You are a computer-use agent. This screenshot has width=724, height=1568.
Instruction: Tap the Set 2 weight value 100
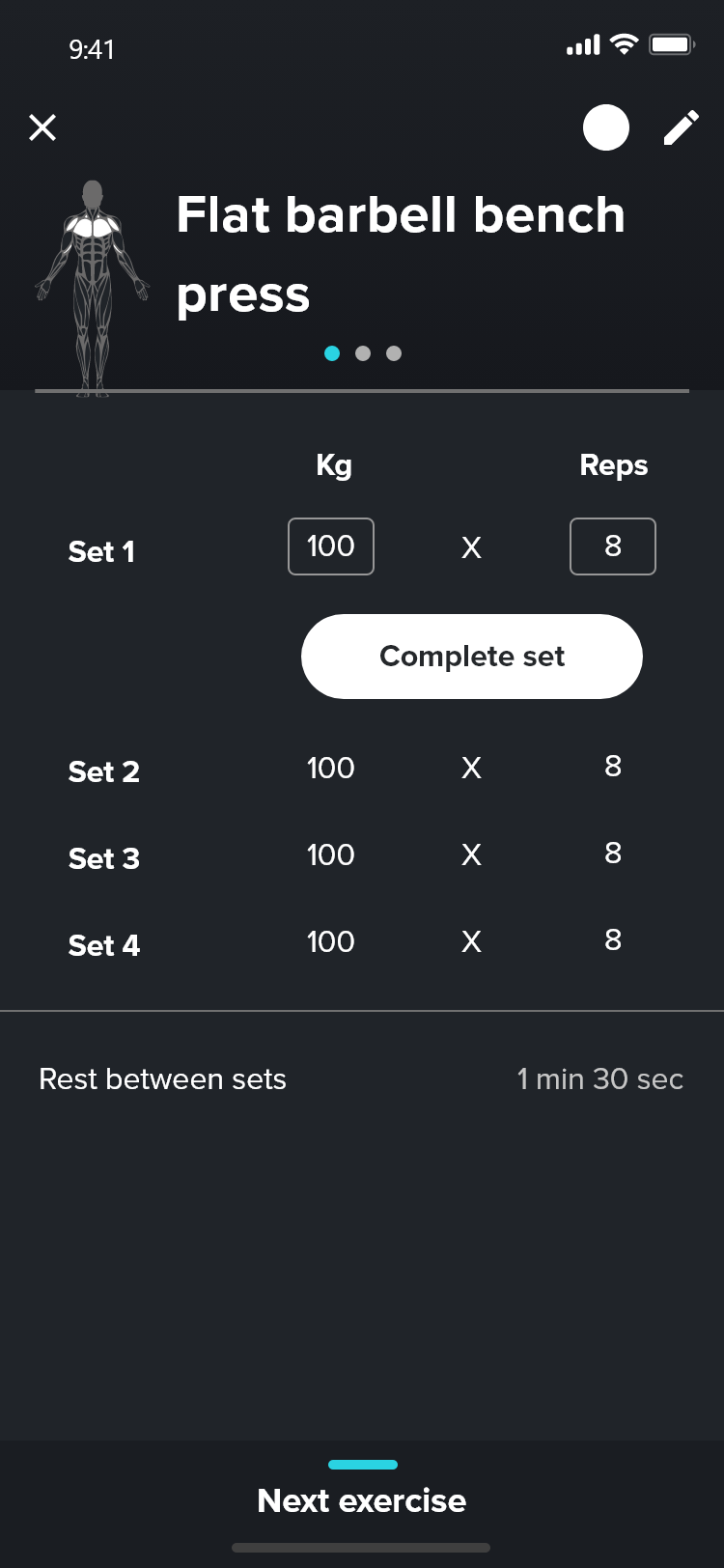click(x=331, y=769)
